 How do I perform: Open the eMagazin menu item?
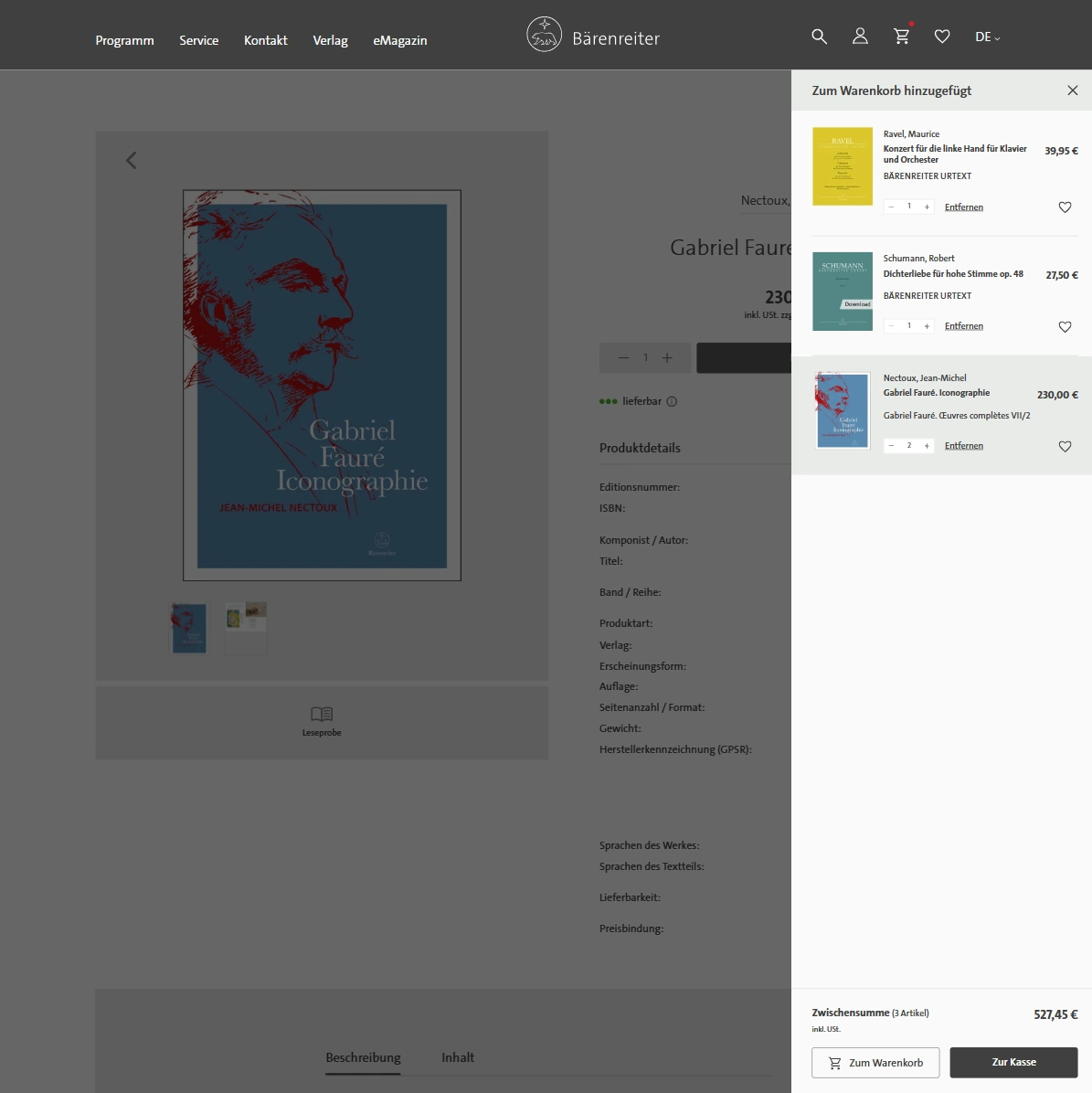400,40
